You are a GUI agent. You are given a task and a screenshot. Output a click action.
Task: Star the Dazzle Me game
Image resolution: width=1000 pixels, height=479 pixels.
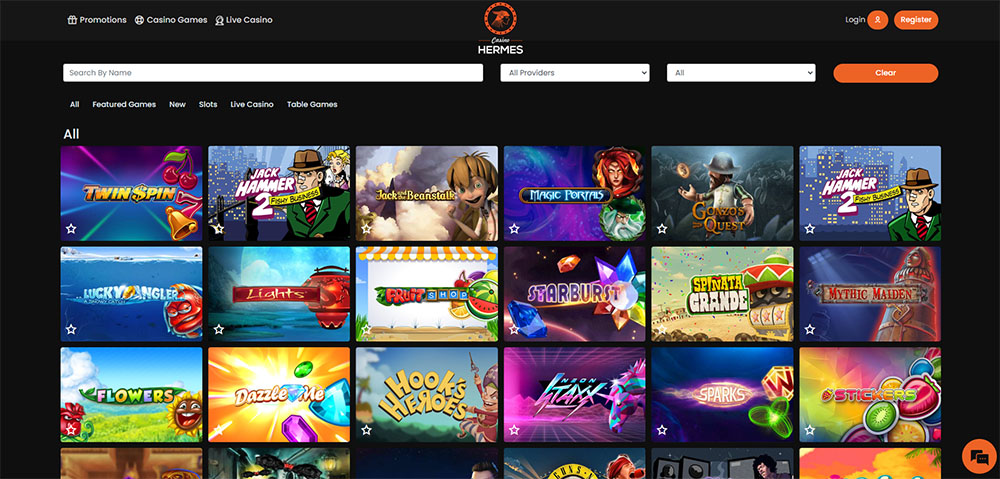(219, 430)
